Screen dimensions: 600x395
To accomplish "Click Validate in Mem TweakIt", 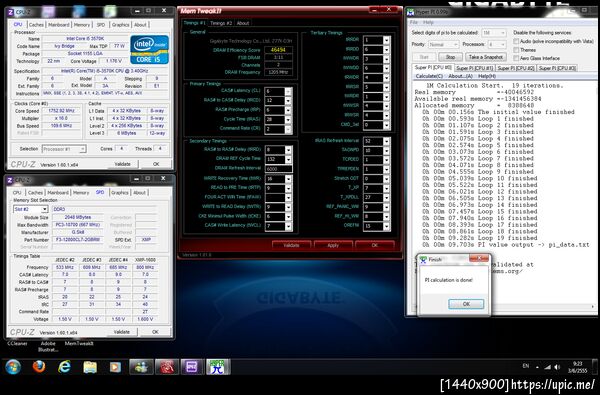I will click(291, 245).
